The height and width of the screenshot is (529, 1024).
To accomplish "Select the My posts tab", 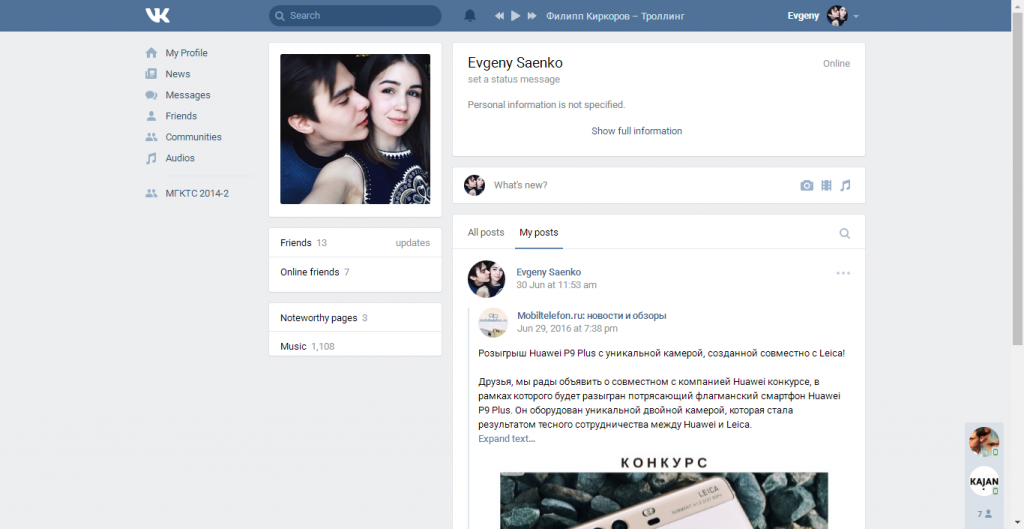I will pos(539,232).
